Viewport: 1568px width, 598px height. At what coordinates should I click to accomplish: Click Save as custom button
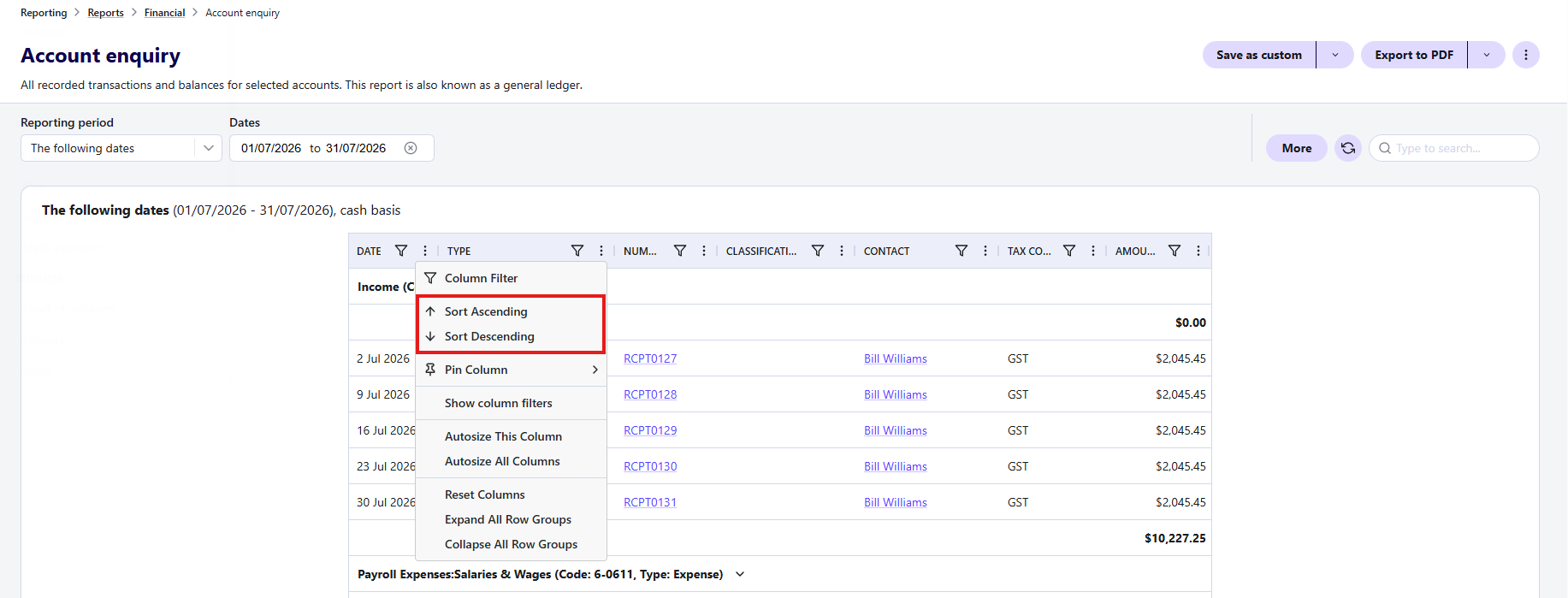pyautogui.click(x=1259, y=55)
